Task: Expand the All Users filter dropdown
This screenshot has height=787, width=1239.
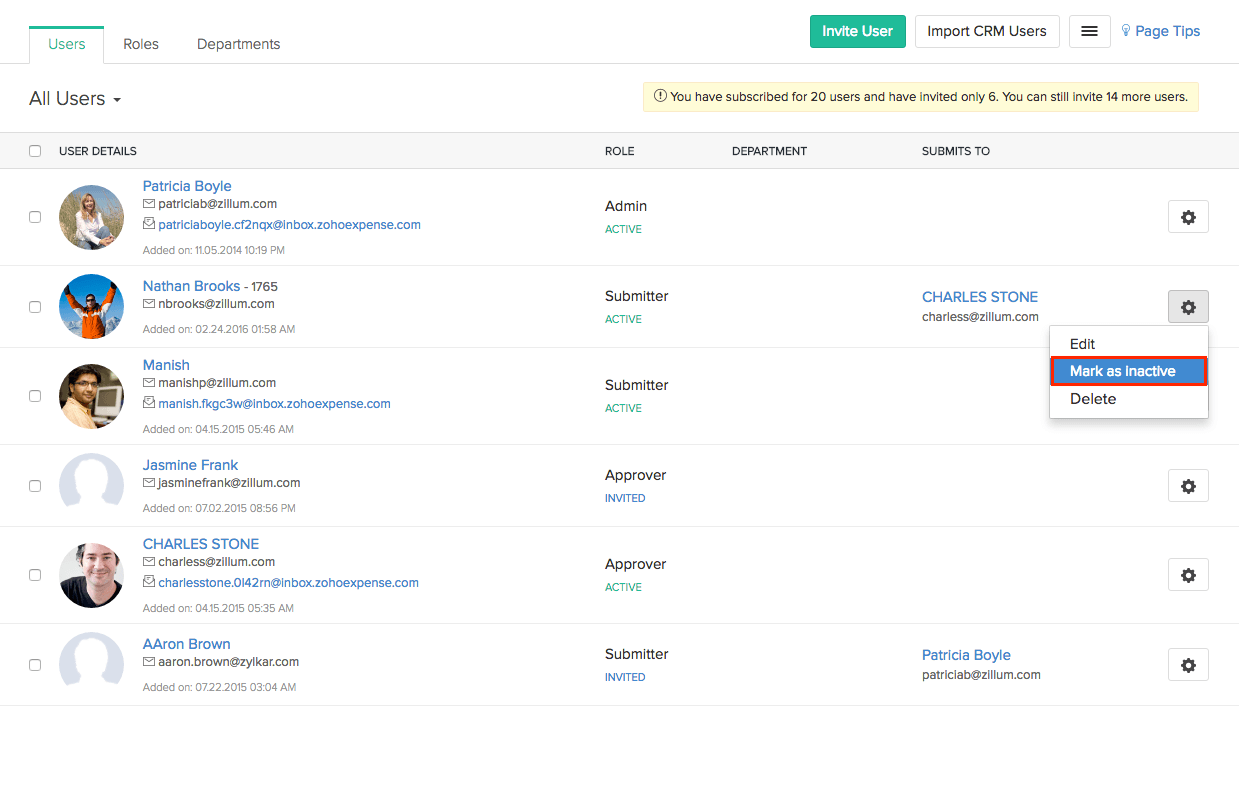Action: coord(75,99)
